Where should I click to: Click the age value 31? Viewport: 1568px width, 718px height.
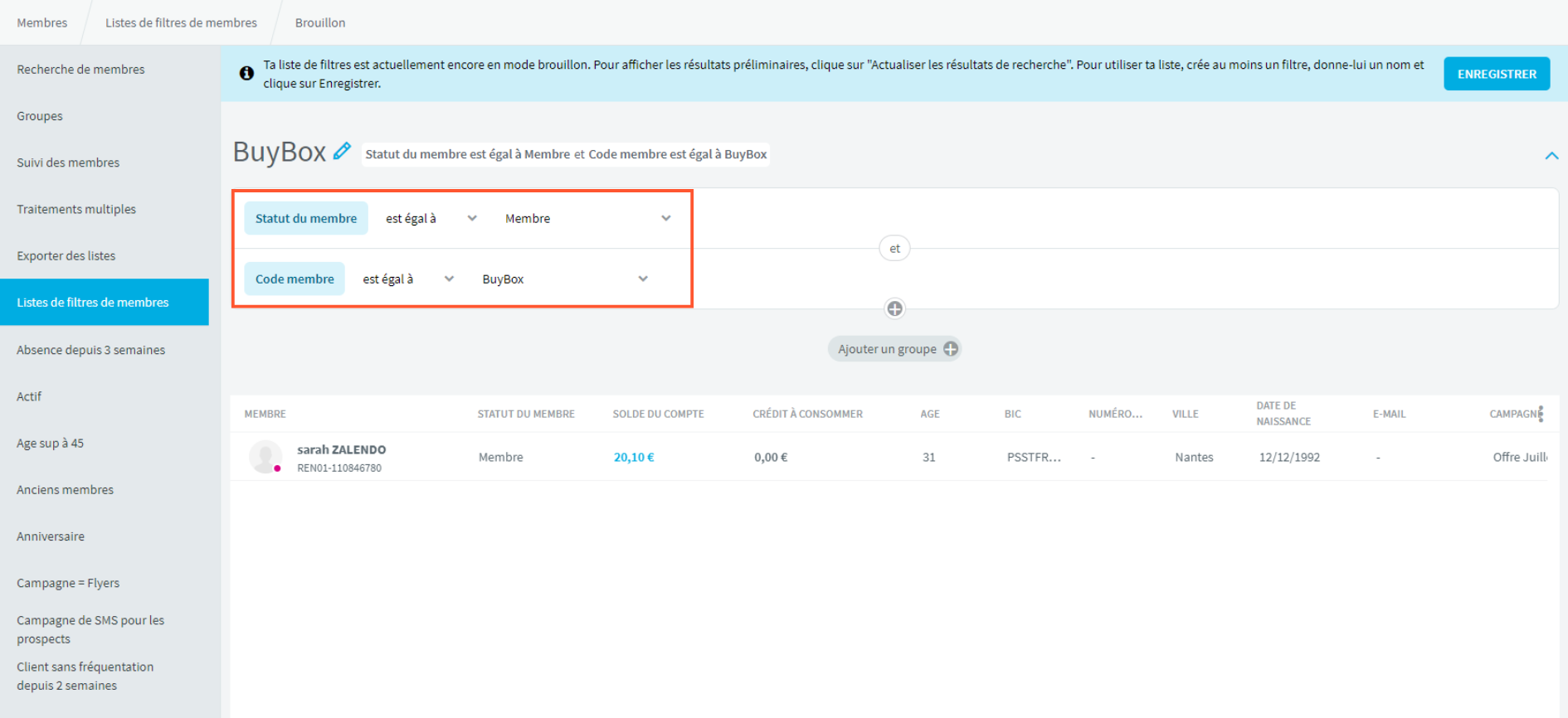[x=929, y=457]
